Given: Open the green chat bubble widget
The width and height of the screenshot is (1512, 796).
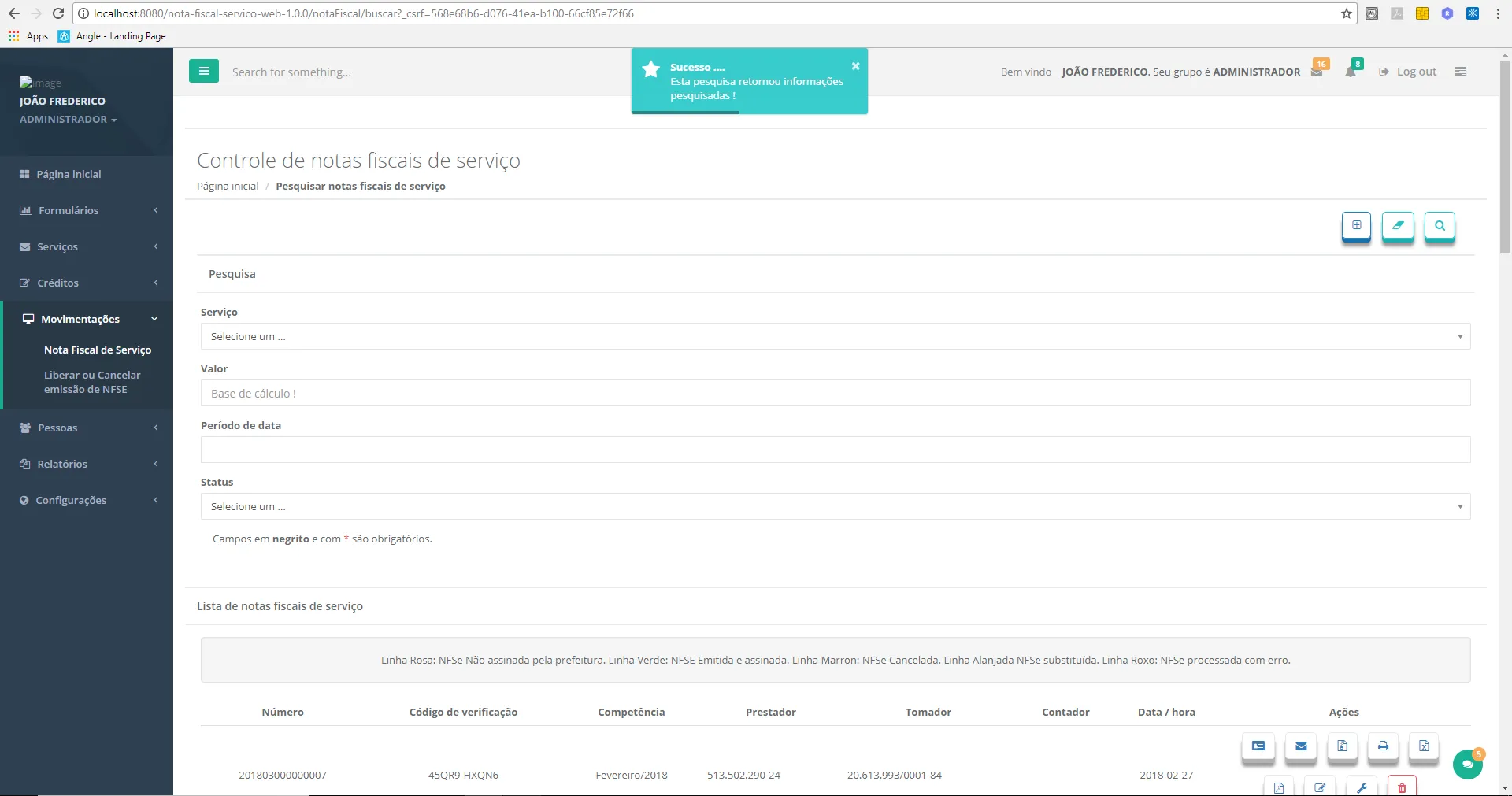Looking at the screenshot, I should [x=1467, y=764].
